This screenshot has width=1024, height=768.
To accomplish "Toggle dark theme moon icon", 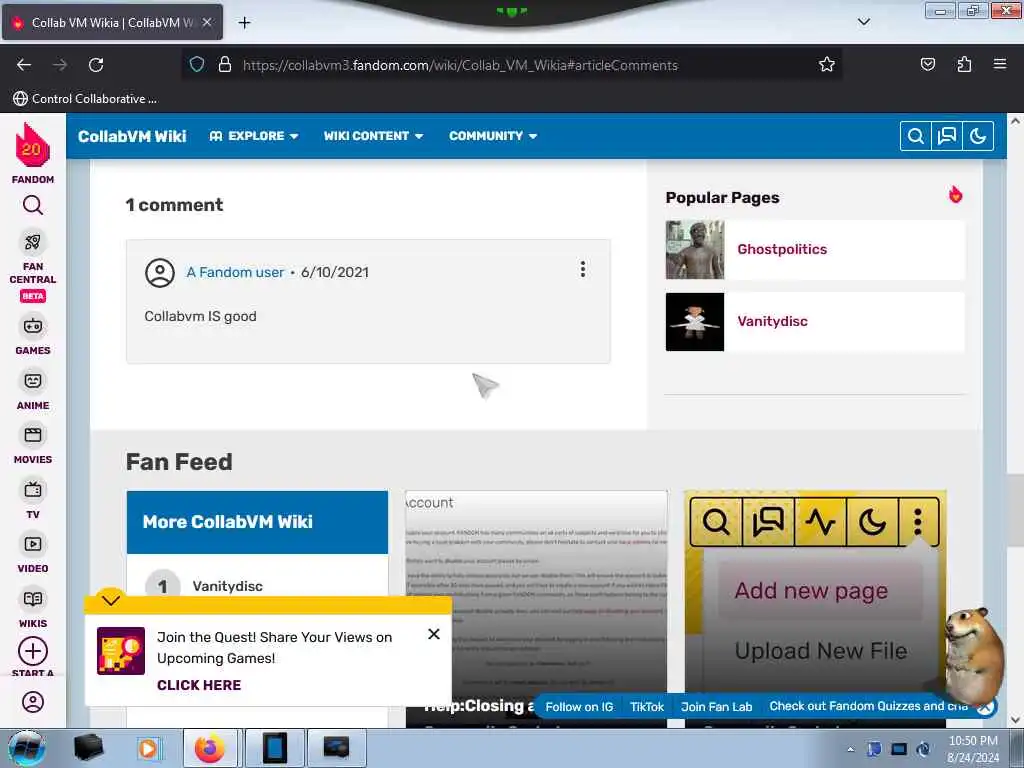I will click(x=978, y=136).
